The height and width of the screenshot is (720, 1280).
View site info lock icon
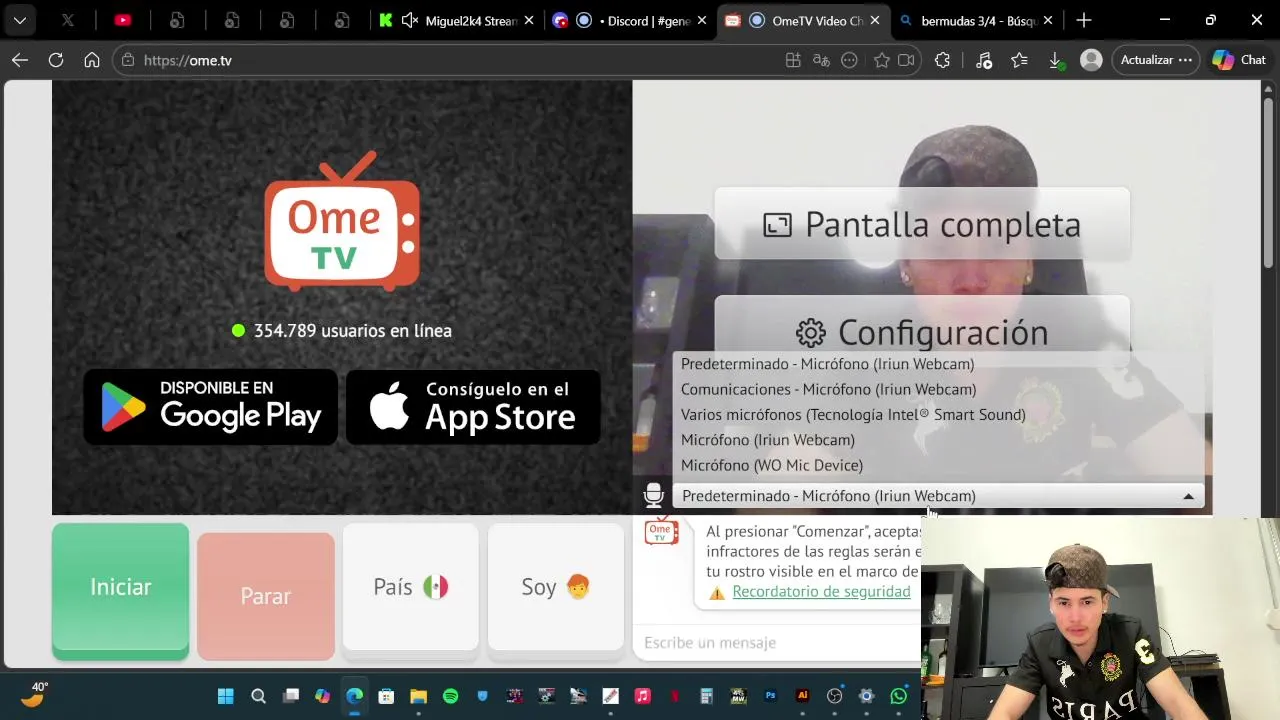coord(127,60)
